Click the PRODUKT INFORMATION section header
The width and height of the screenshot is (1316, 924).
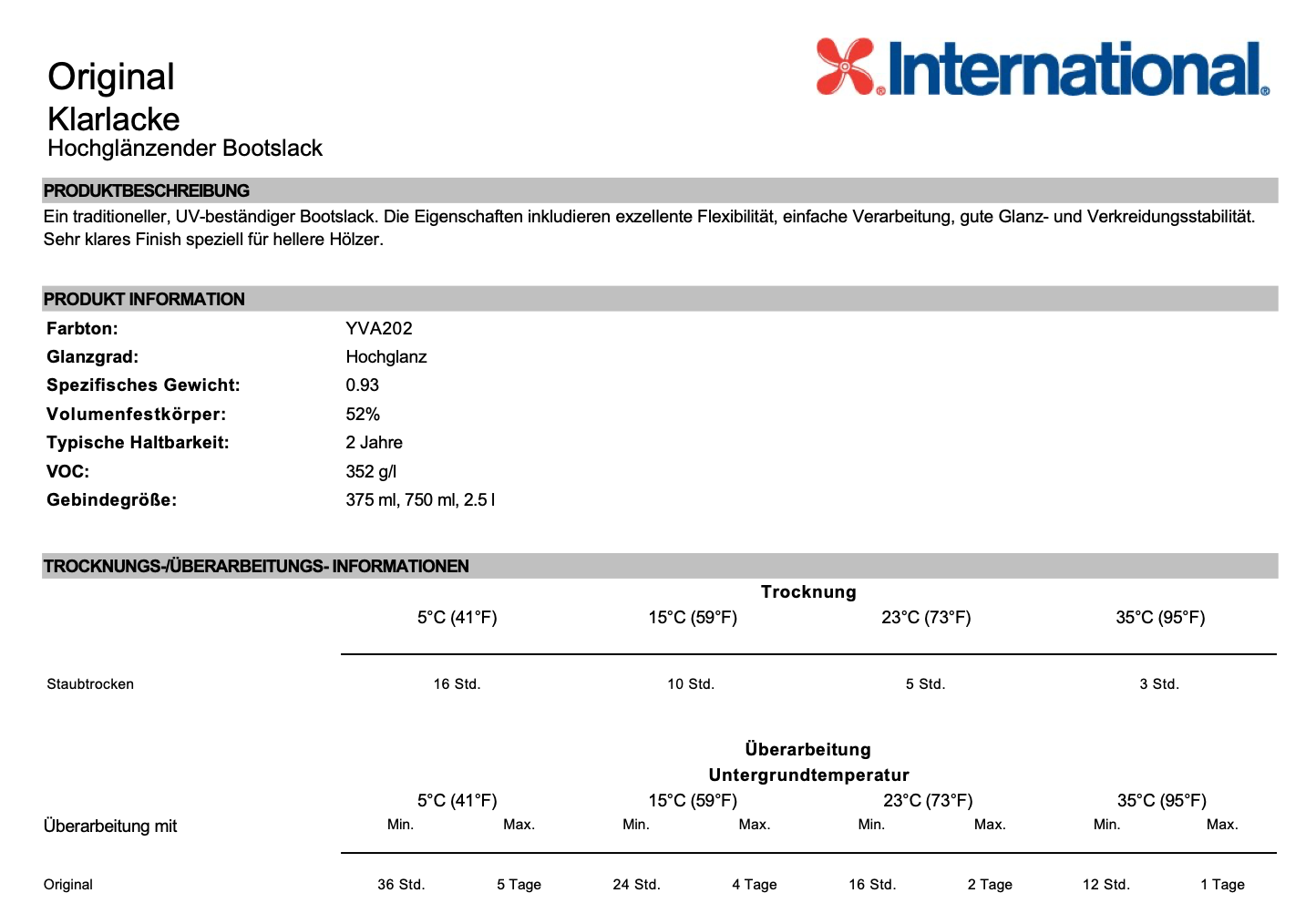[x=145, y=299]
